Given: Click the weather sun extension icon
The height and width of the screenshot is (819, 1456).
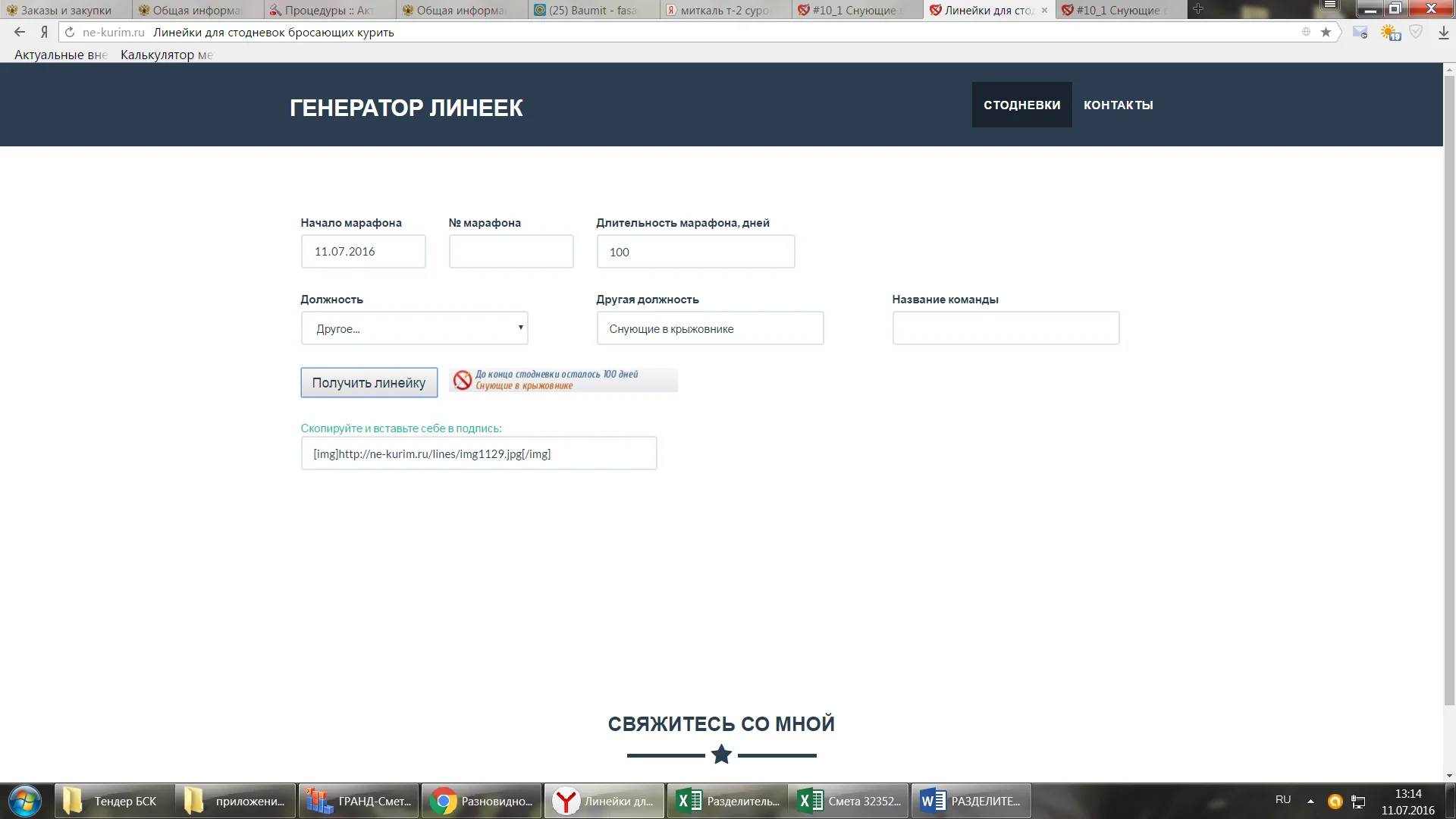Looking at the screenshot, I should (1389, 33).
